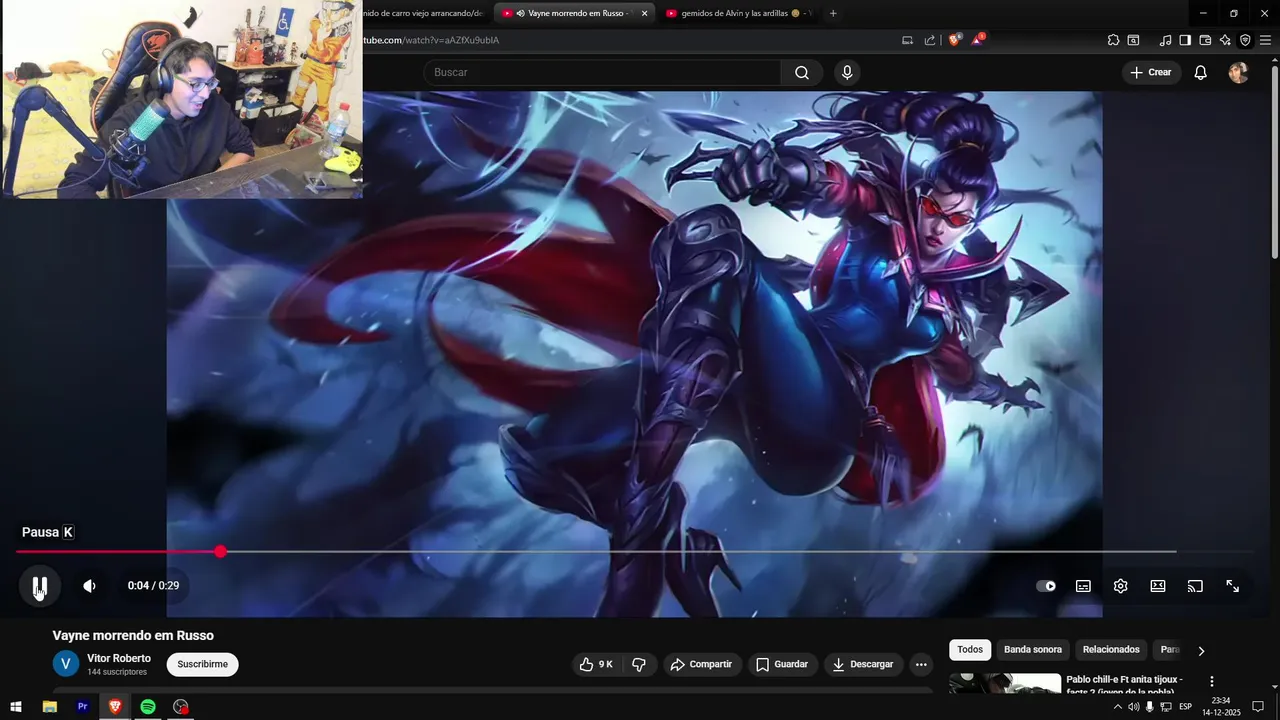Screen dimensions: 1280x720
Task: Switch to the carro viejo arrancando tab
Action: 425,13
